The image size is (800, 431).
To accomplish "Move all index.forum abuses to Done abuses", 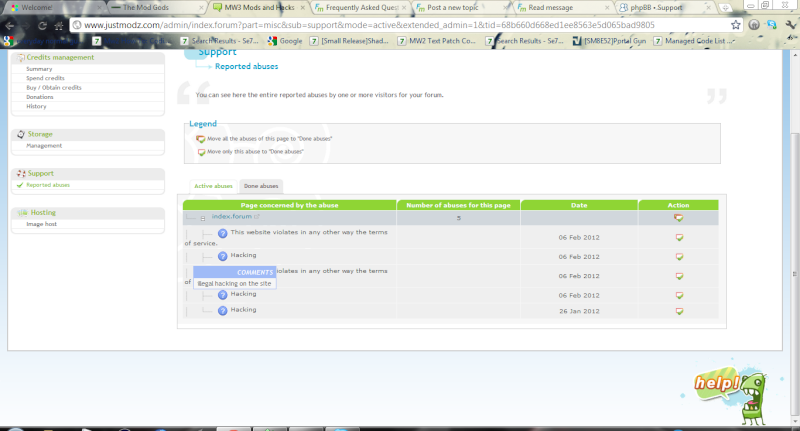I will [x=678, y=218].
